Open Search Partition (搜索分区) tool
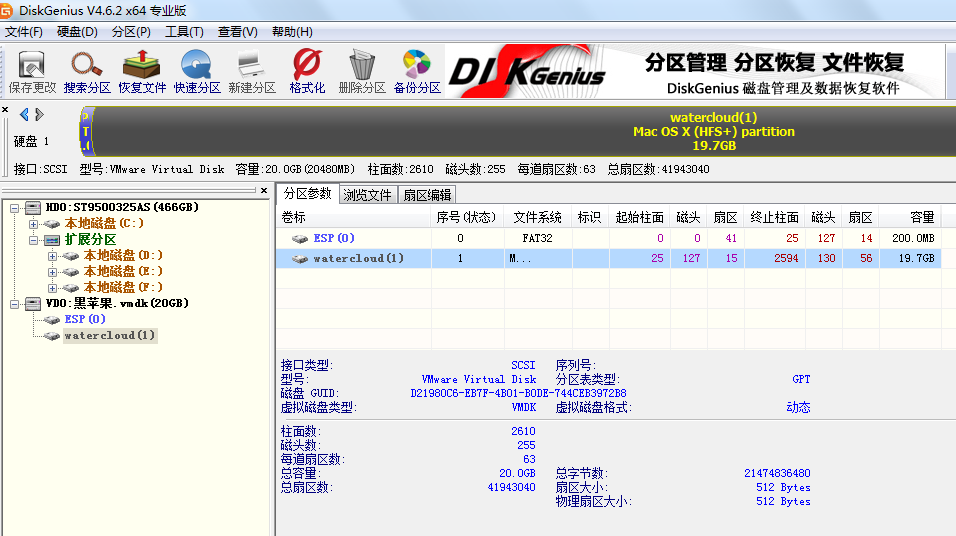Image resolution: width=956 pixels, height=536 pixels. point(87,72)
